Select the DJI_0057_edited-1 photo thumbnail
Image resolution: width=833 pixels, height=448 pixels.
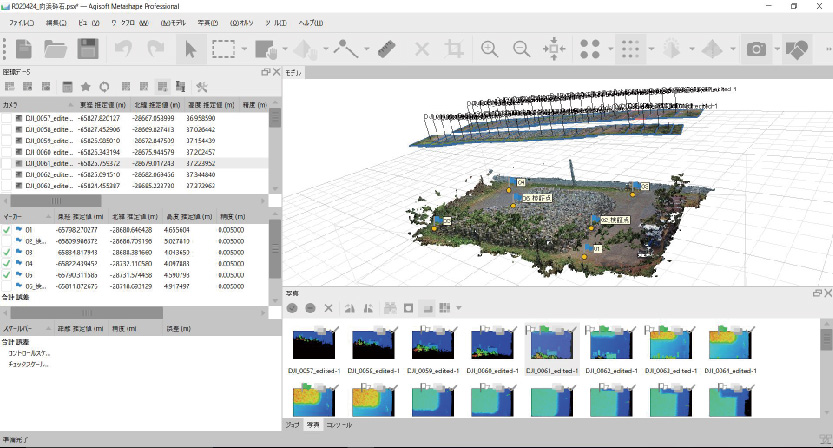tap(314, 351)
